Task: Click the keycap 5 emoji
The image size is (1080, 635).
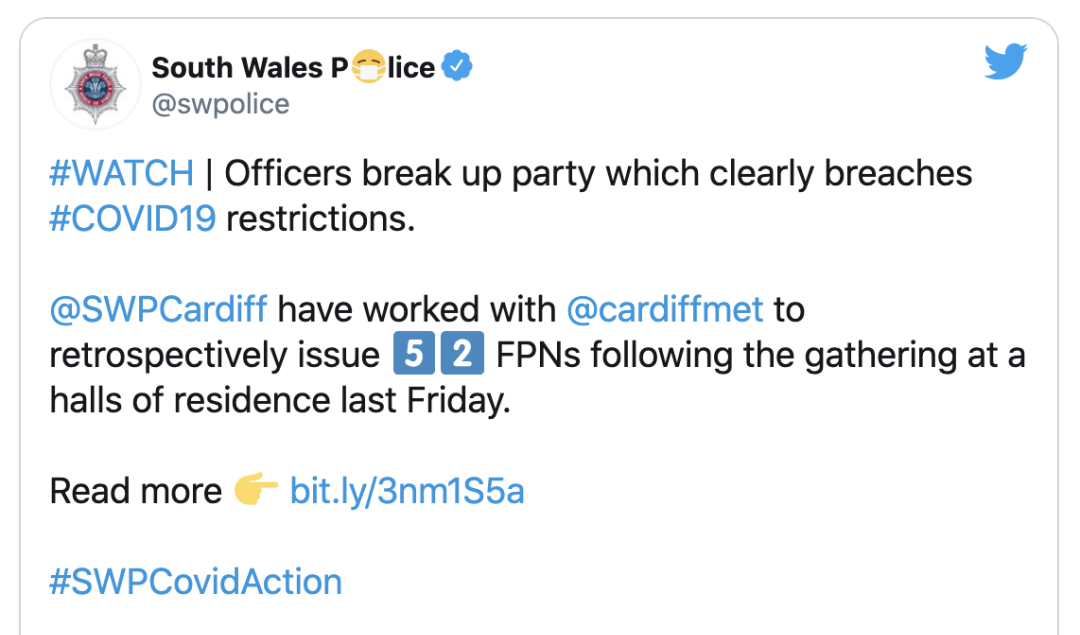Action: pos(408,355)
